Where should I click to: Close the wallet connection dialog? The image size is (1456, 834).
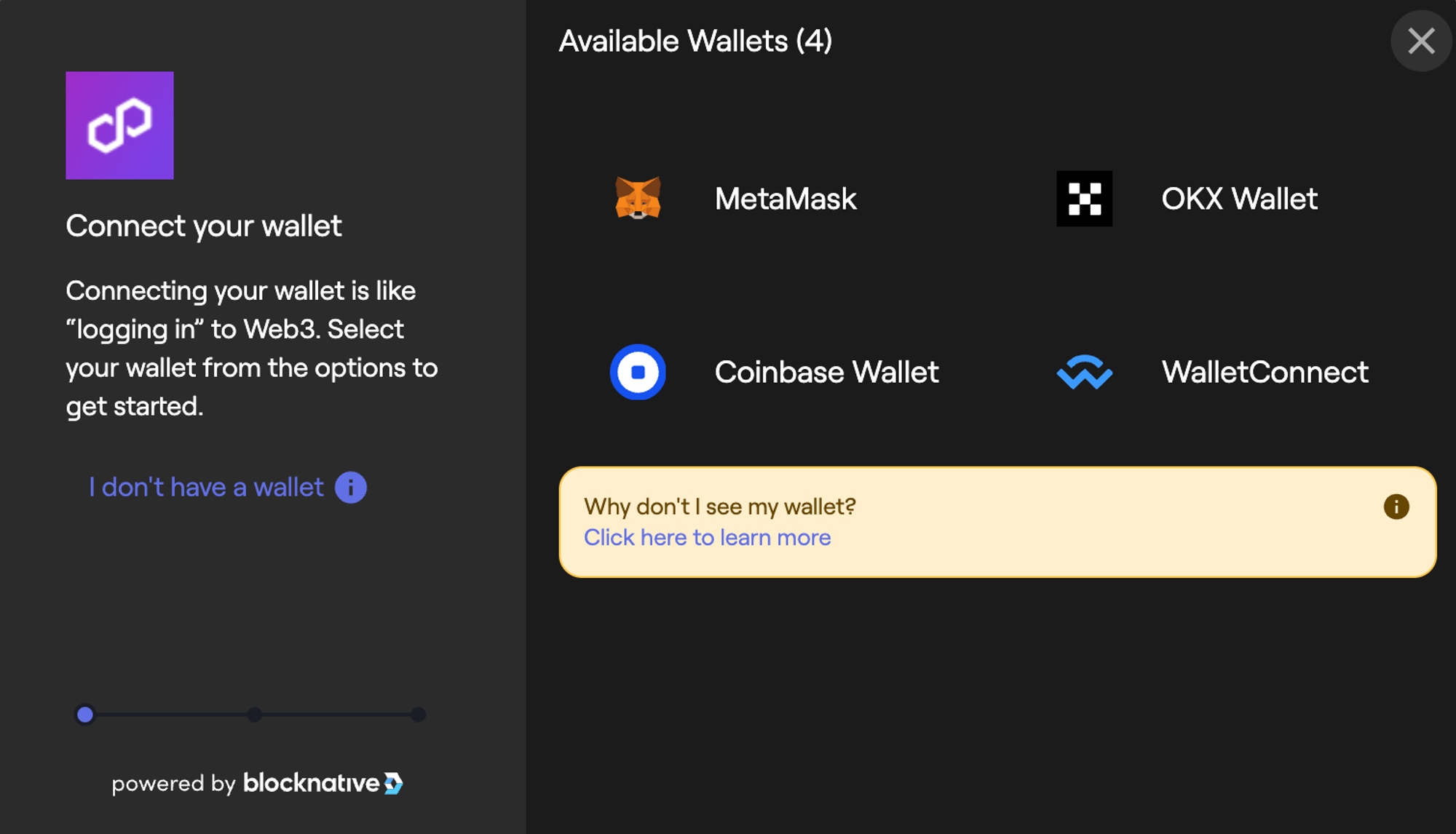1421,41
